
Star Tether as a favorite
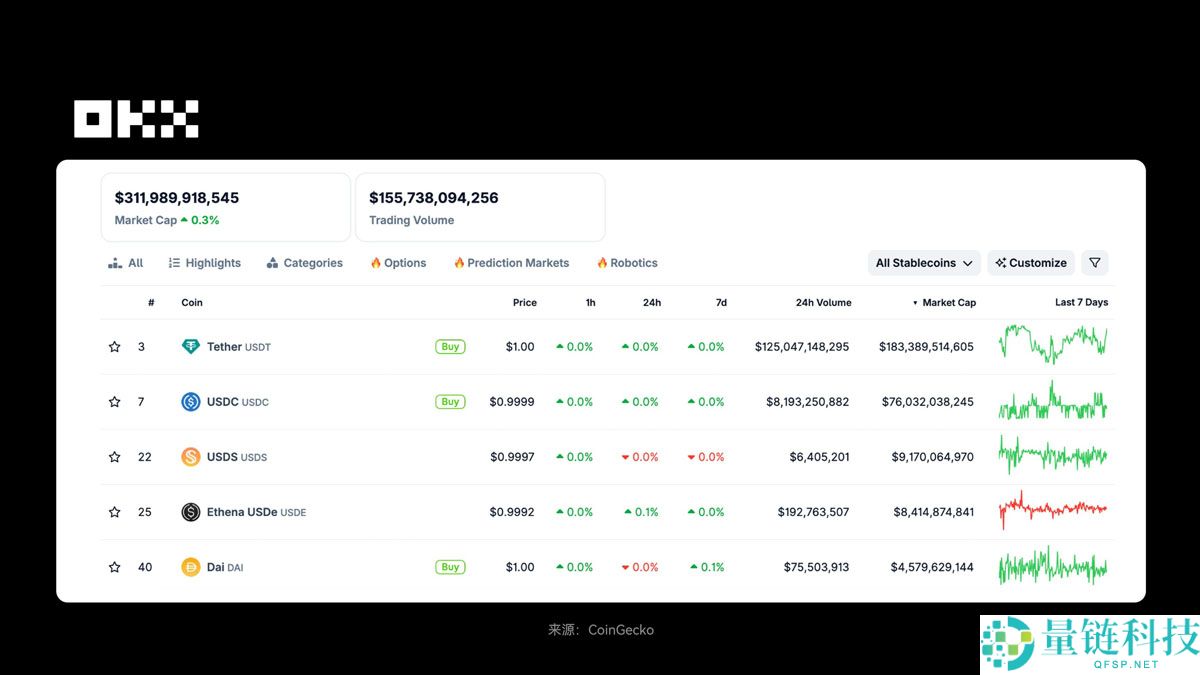115,347
